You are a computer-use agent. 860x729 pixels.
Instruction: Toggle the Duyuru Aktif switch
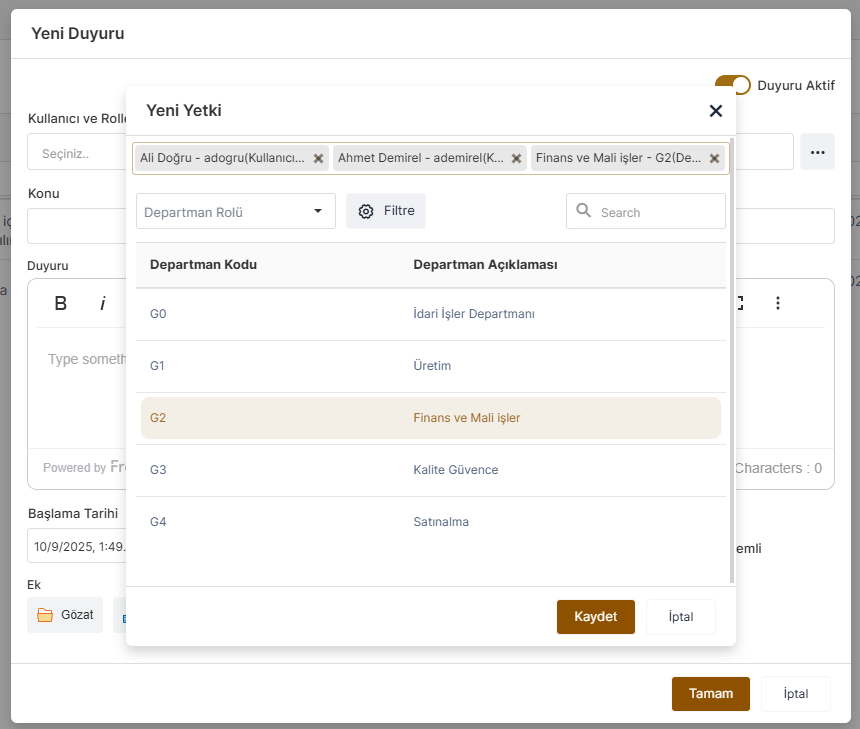coord(732,85)
